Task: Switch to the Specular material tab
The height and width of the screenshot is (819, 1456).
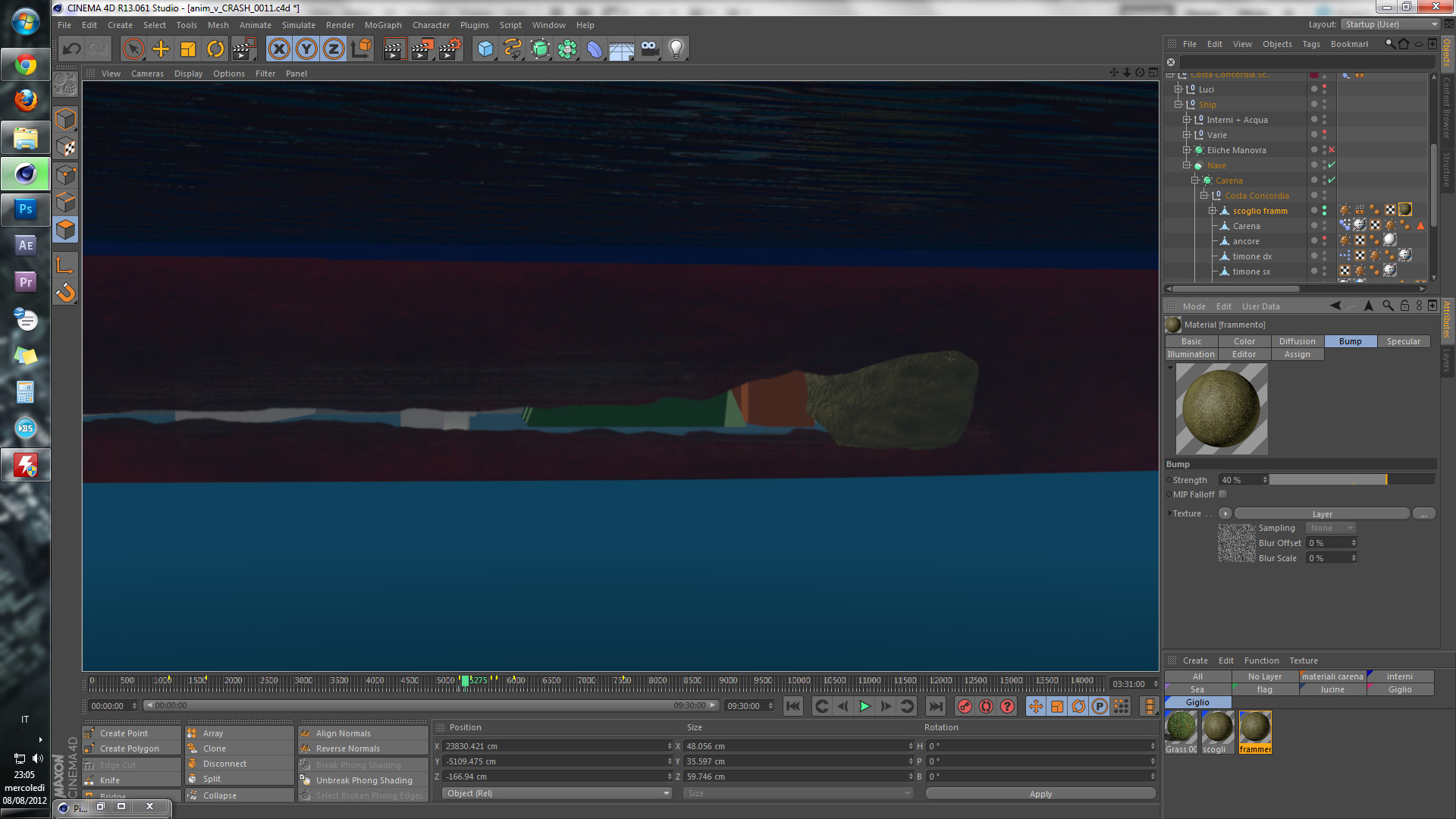Action: 1403,341
